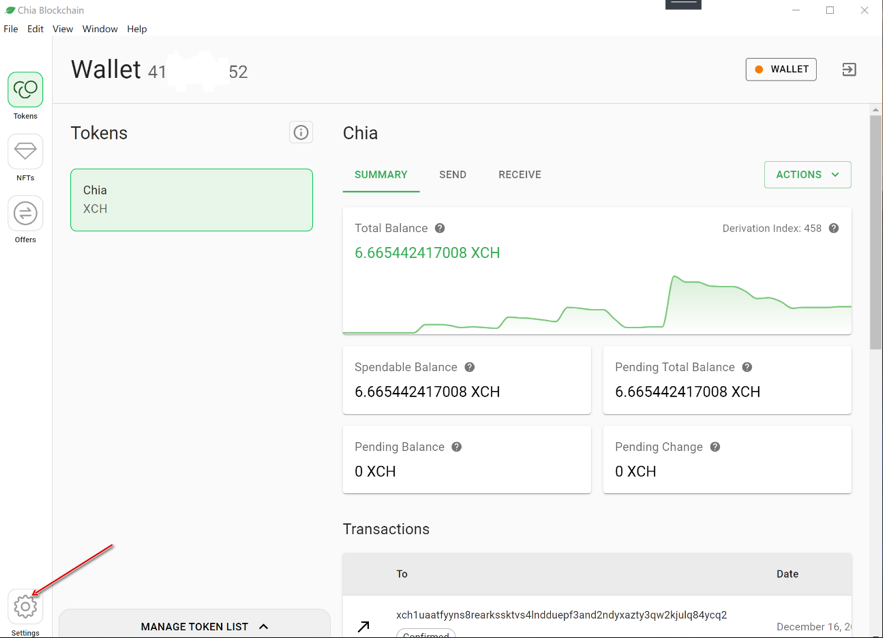883x638 pixels.
Task: Click the December 16 transaction date
Action: (x=814, y=627)
